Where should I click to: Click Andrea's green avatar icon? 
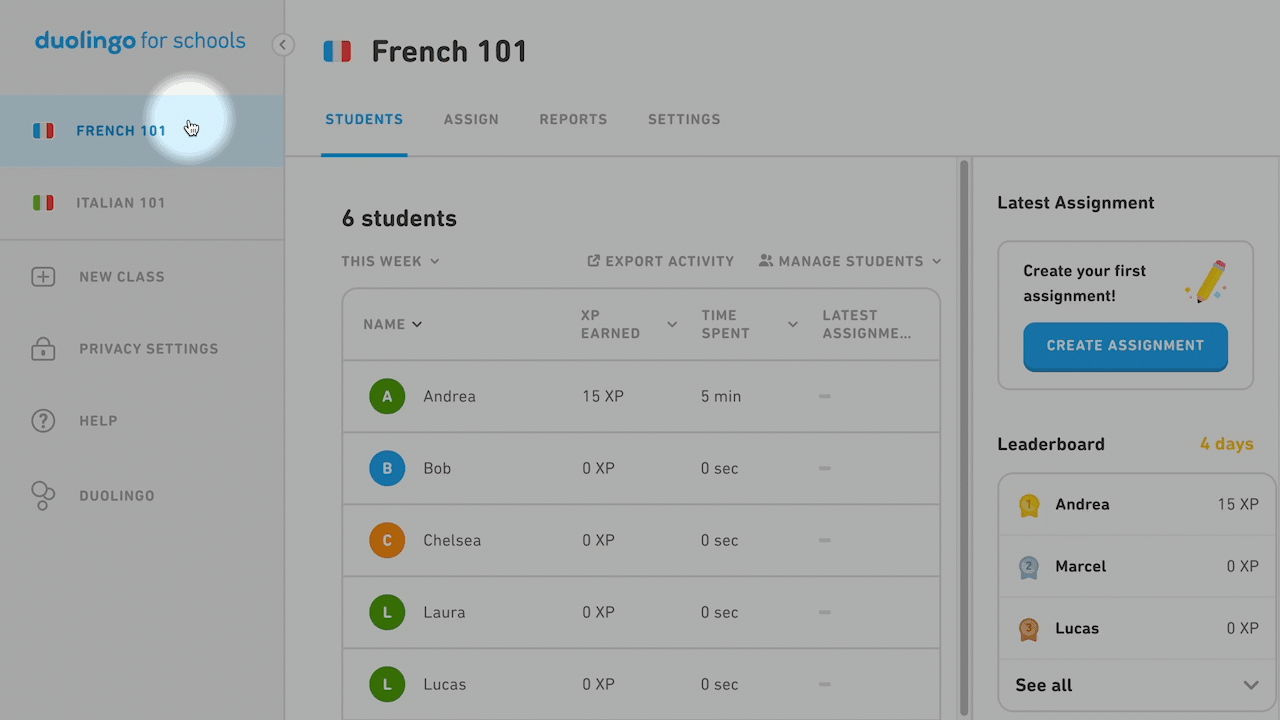pos(387,396)
